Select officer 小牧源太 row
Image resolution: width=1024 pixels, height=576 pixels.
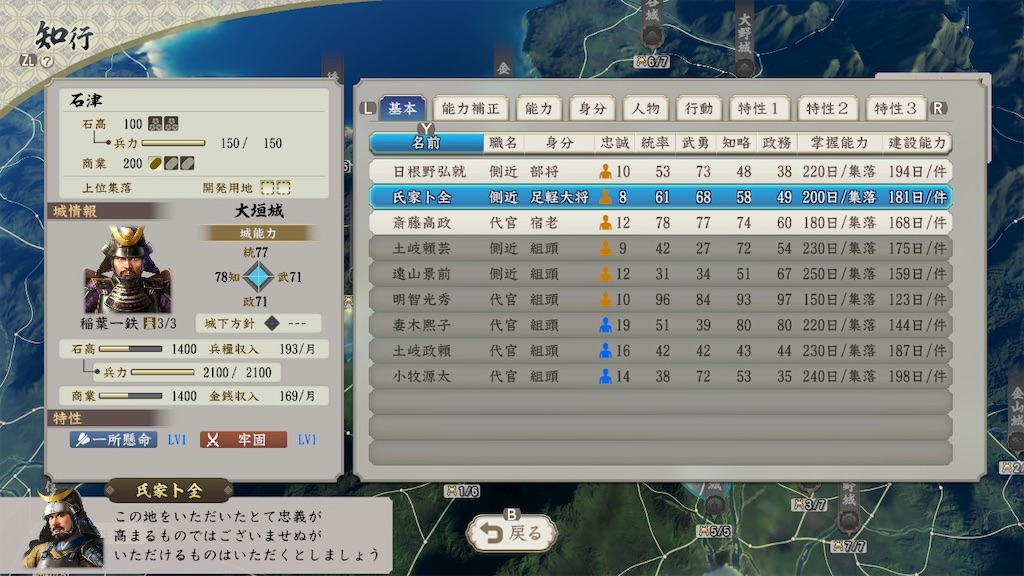pos(660,376)
